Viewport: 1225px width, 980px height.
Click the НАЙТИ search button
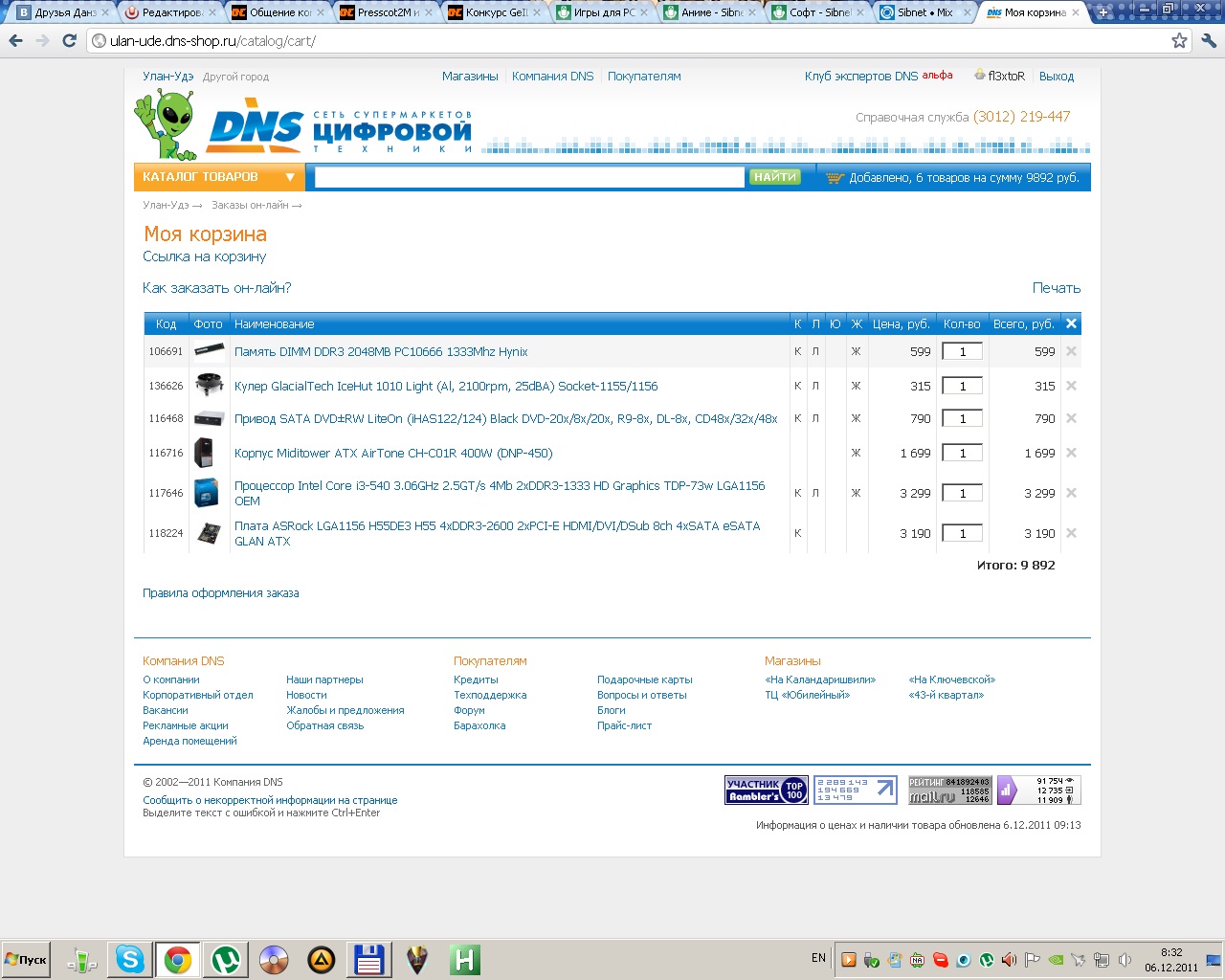774,177
